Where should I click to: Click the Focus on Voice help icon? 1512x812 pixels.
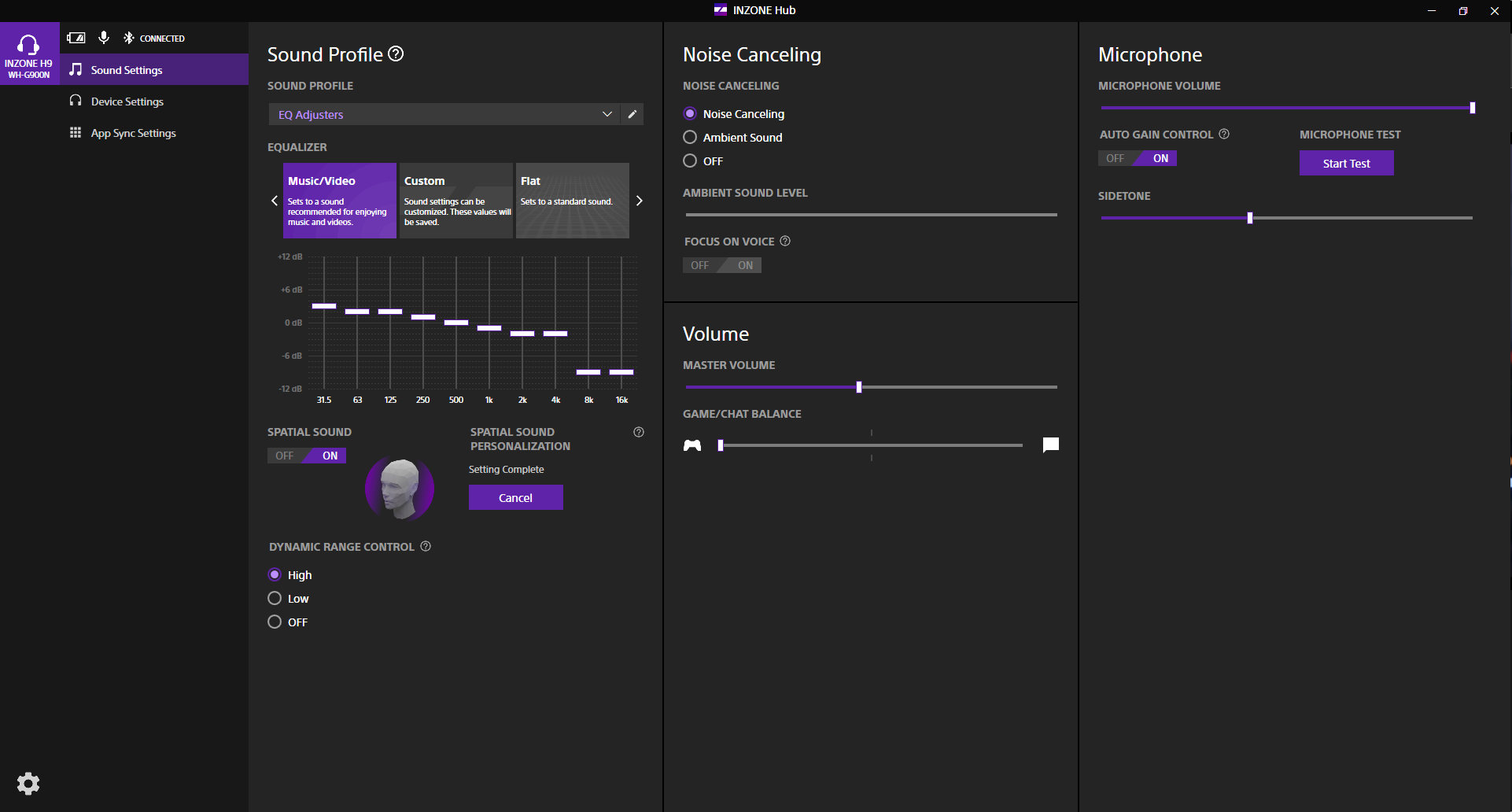coord(784,241)
